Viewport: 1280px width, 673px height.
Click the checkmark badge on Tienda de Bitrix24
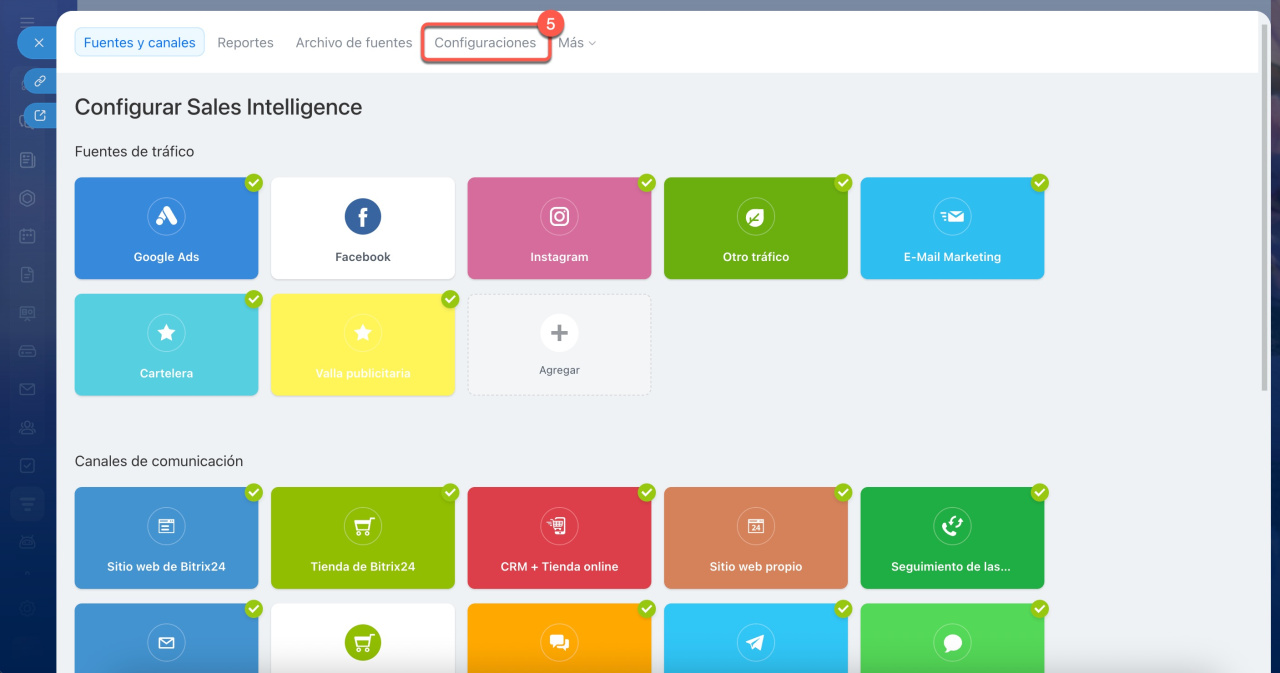point(450,492)
